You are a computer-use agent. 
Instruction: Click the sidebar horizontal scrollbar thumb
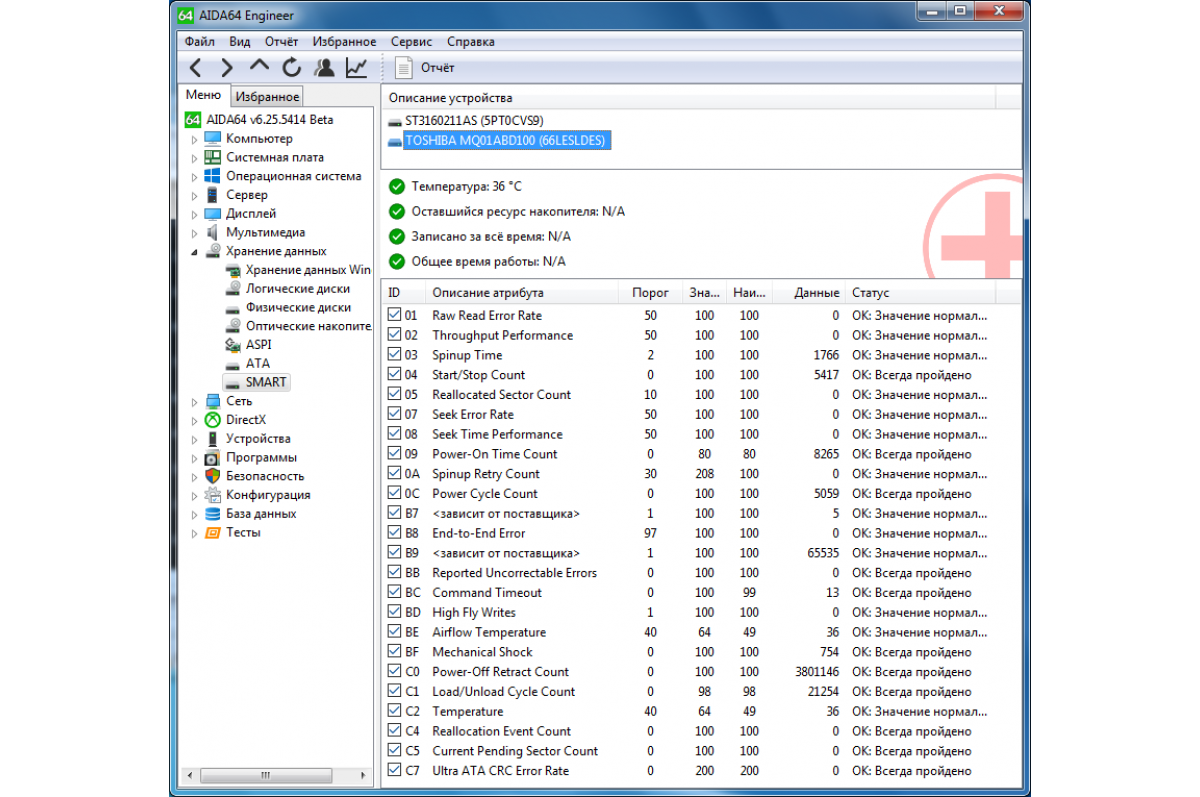[265, 776]
